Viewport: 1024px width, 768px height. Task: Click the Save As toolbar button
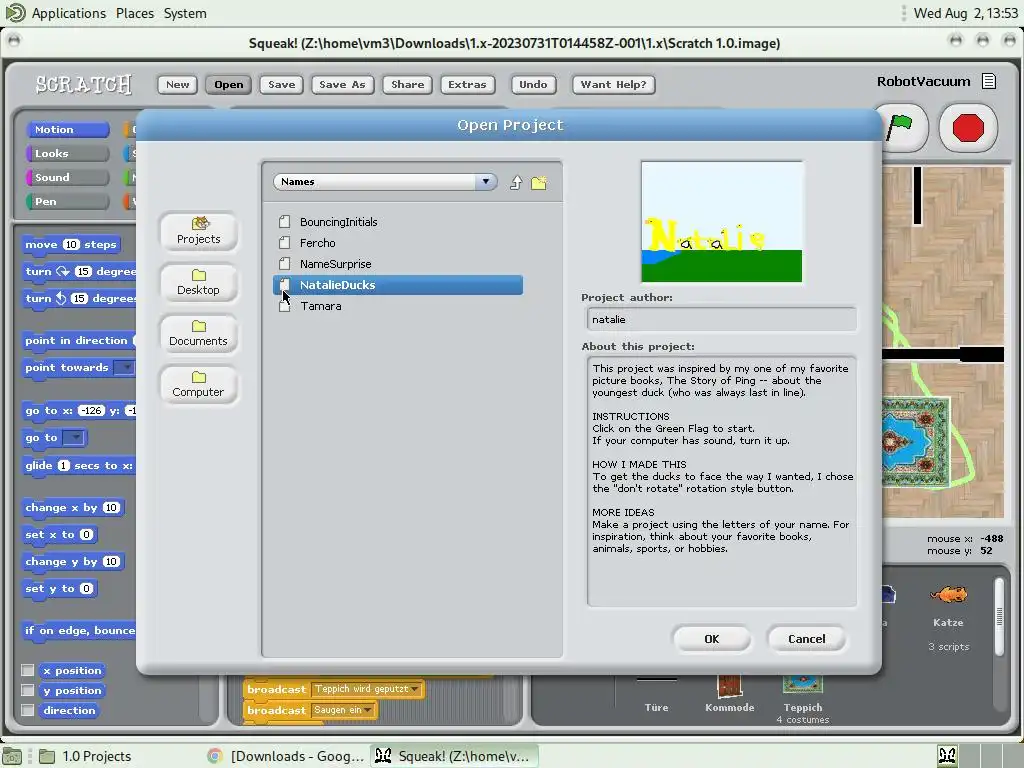(342, 84)
